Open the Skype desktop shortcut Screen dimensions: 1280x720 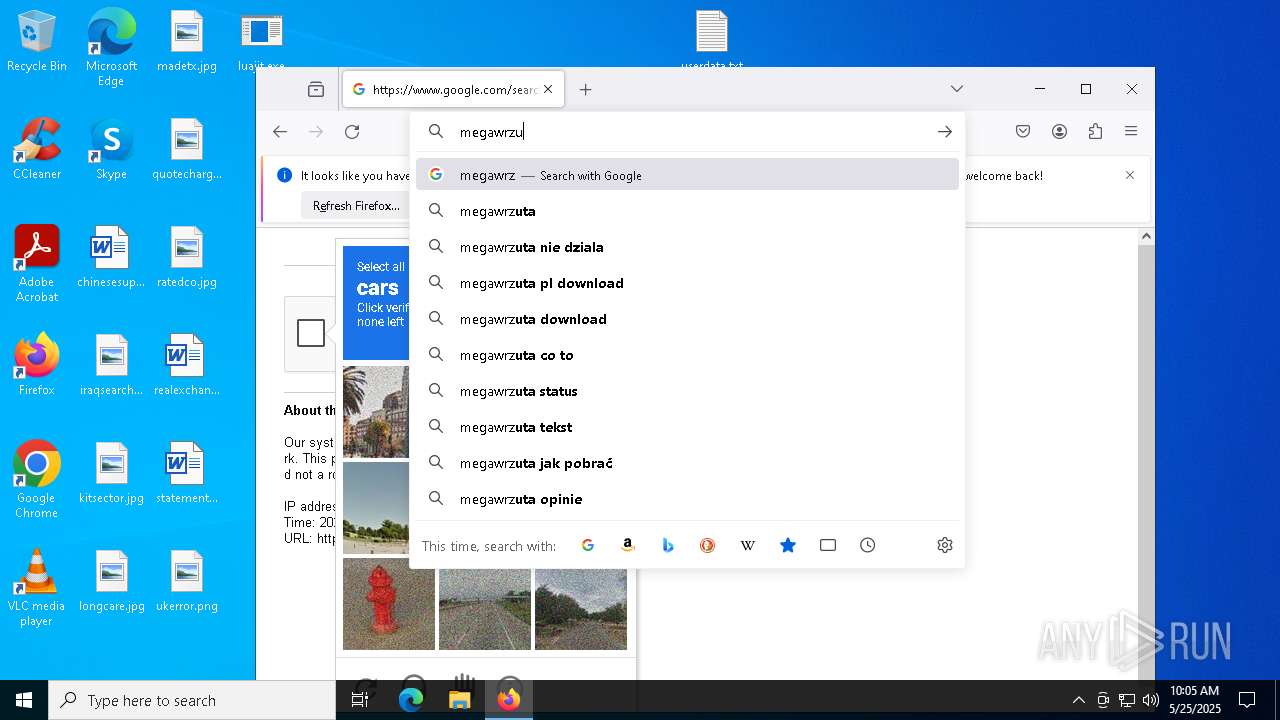pos(111,149)
